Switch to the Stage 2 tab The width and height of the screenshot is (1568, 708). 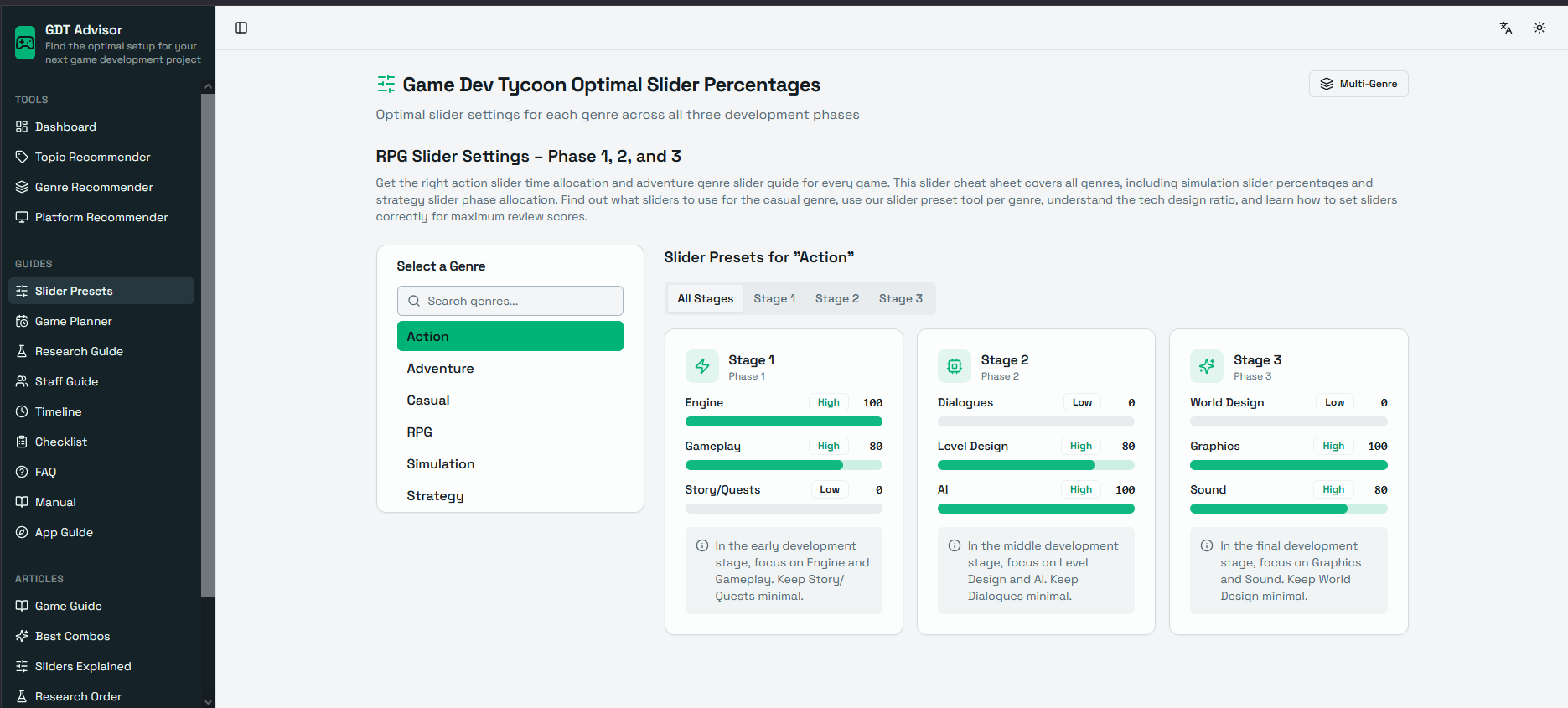(837, 298)
